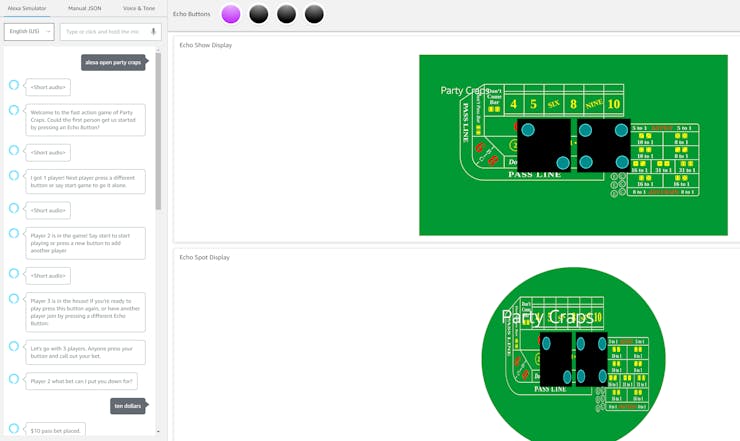The width and height of the screenshot is (740, 441).
Task: Select the 'I got 1 player!' response
Action: pos(85,182)
